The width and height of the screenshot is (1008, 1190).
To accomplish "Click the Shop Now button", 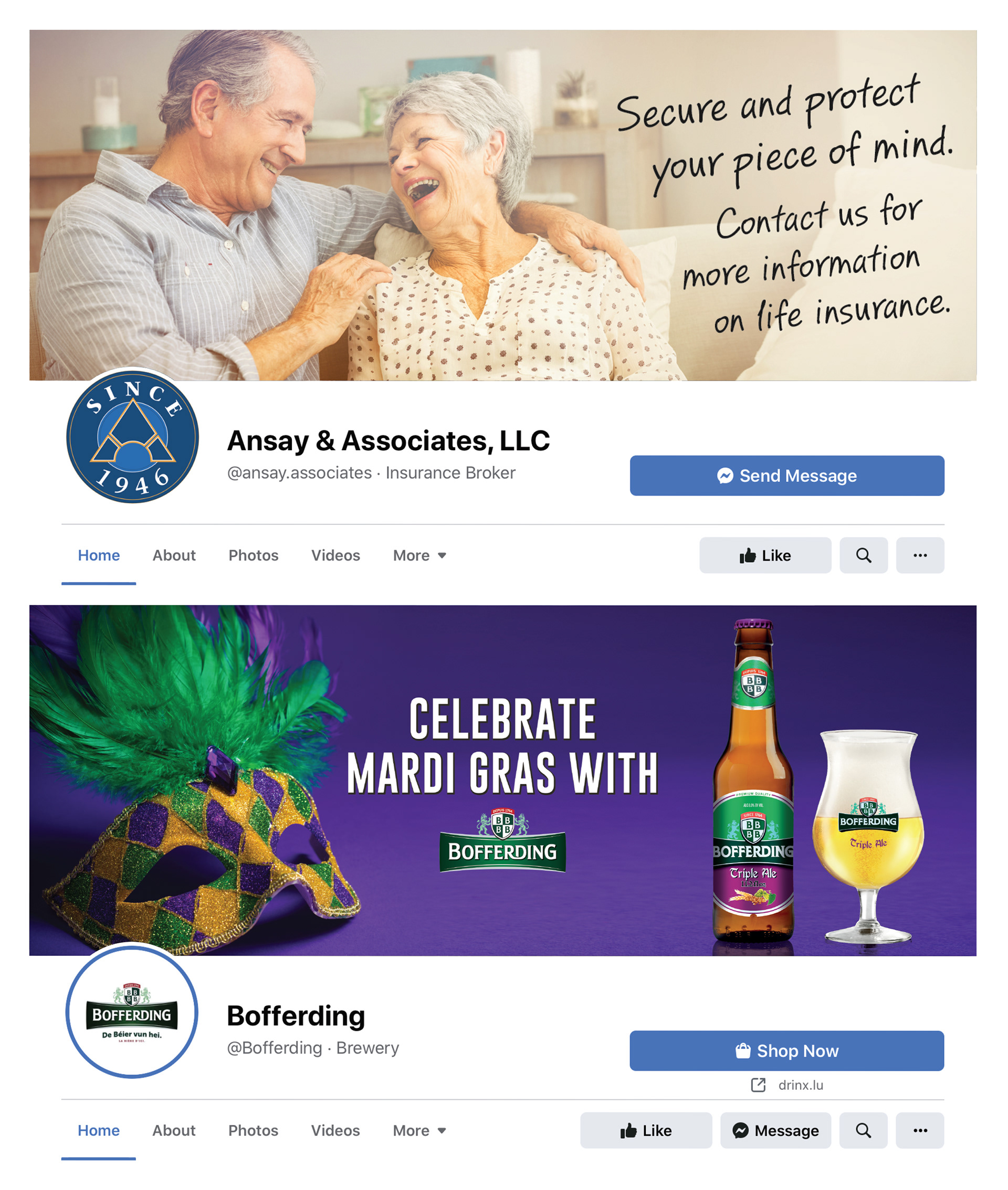I will (x=787, y=1050).
